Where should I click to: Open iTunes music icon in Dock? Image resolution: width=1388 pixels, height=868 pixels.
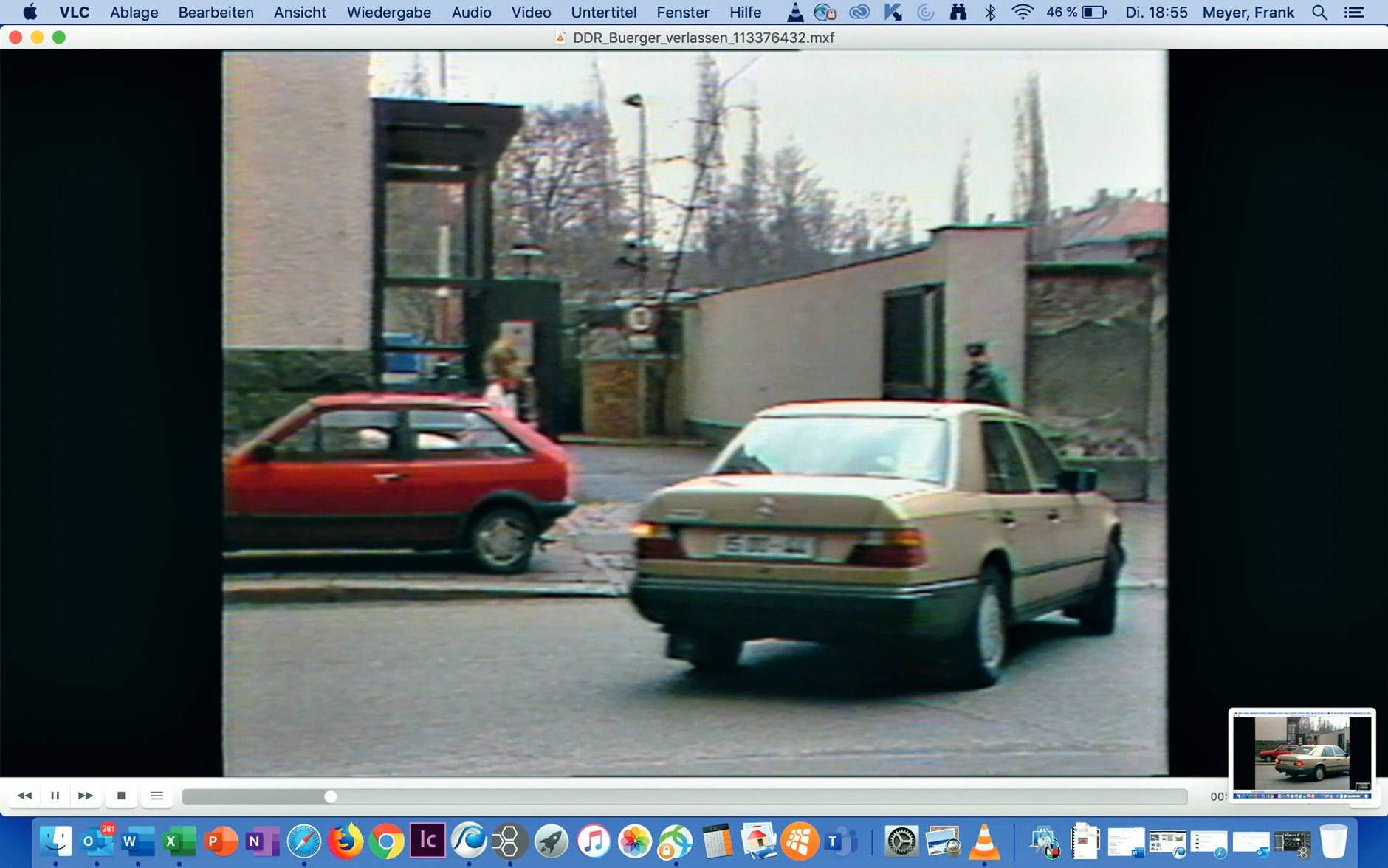click(593, 841)
